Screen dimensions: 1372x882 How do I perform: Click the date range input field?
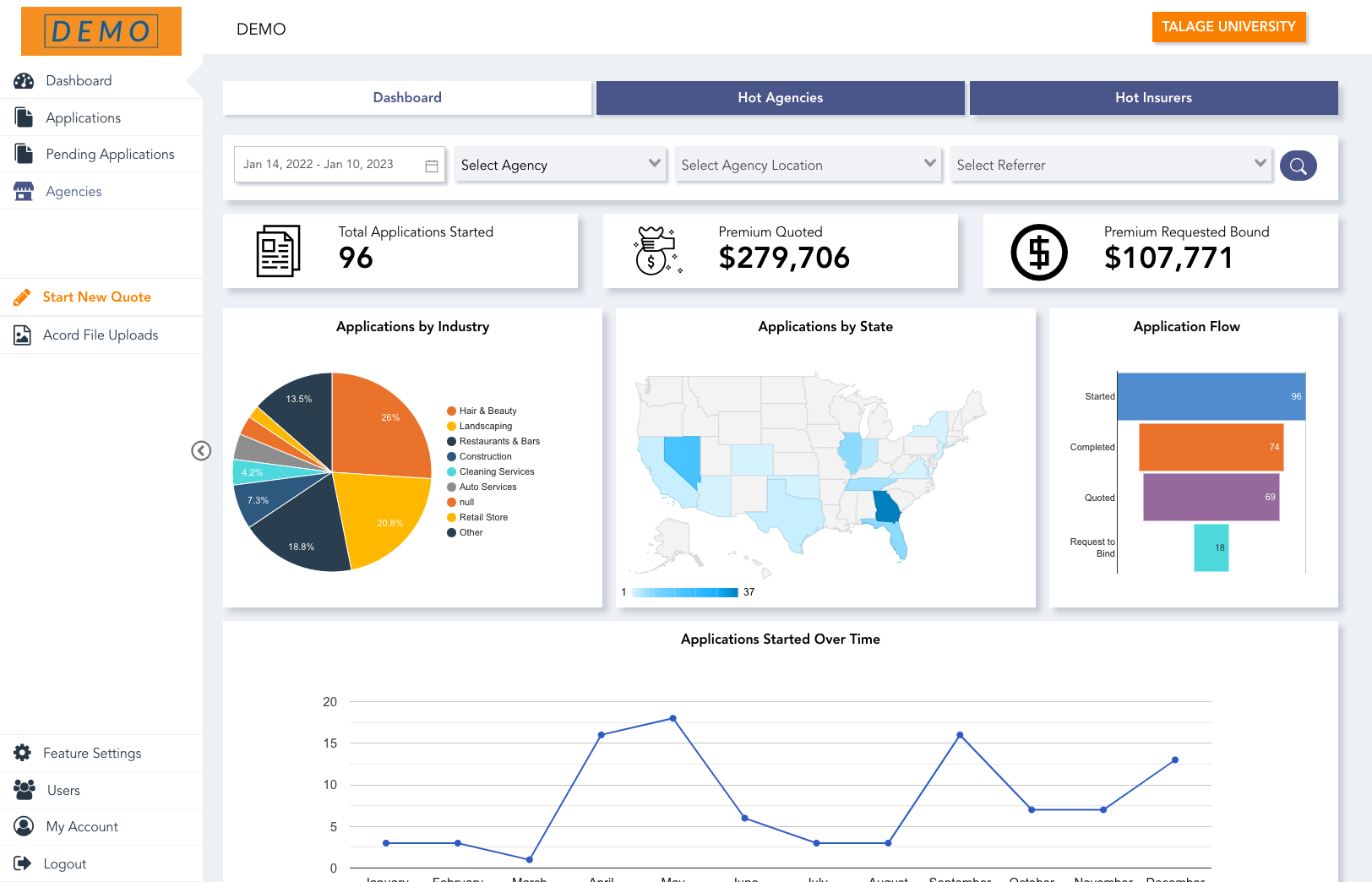coord(340,165)
